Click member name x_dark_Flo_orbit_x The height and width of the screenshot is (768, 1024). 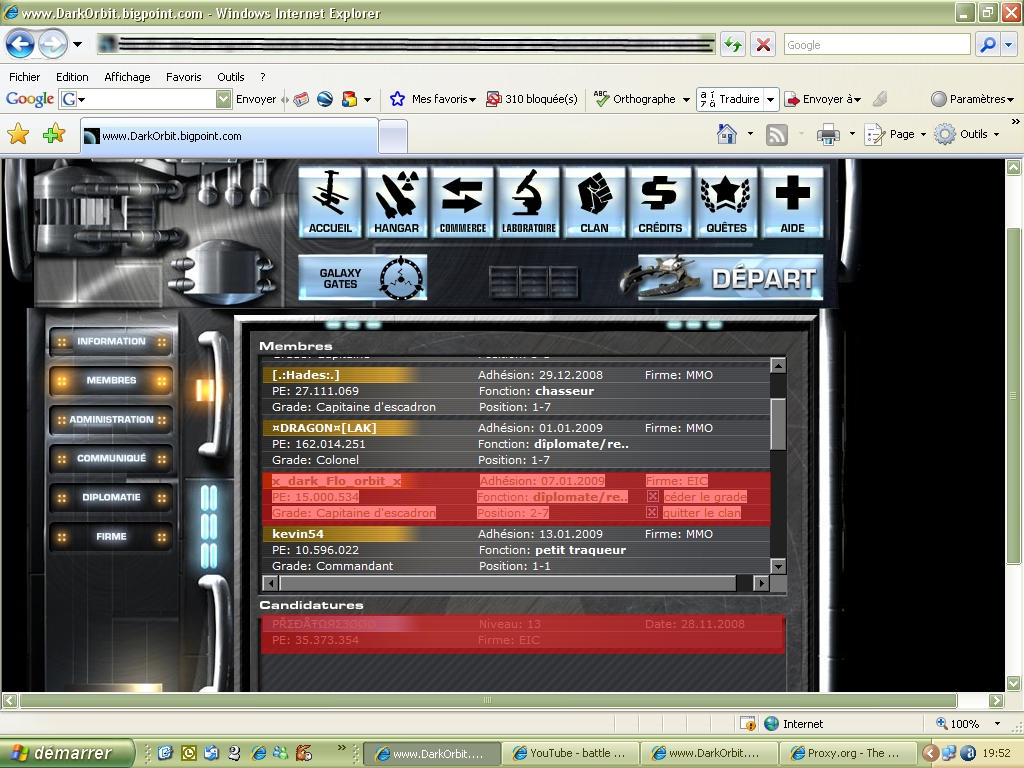[x=336, y=481]
